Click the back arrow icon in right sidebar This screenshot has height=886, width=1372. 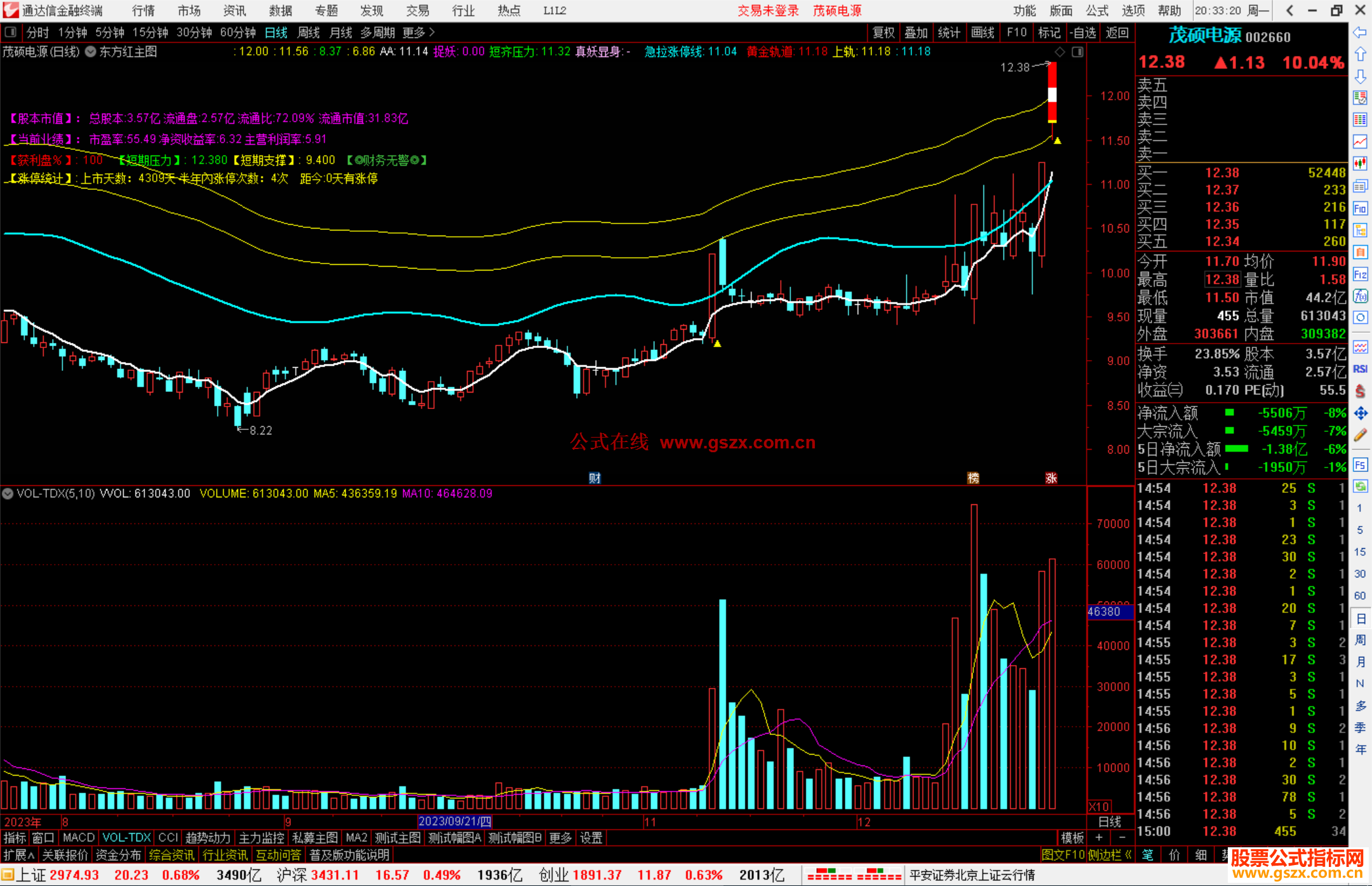click(x=1360, y=32)
